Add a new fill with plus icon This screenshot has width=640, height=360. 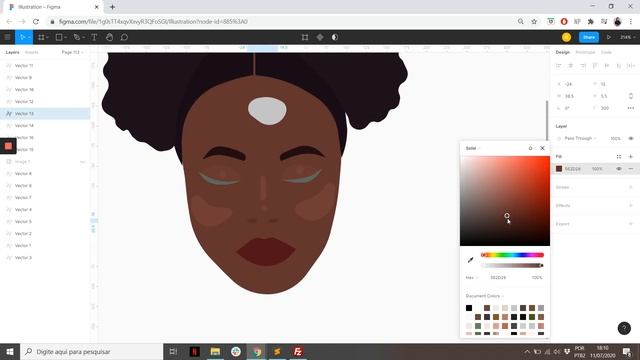pyautogui.click(x=631, y=156)
